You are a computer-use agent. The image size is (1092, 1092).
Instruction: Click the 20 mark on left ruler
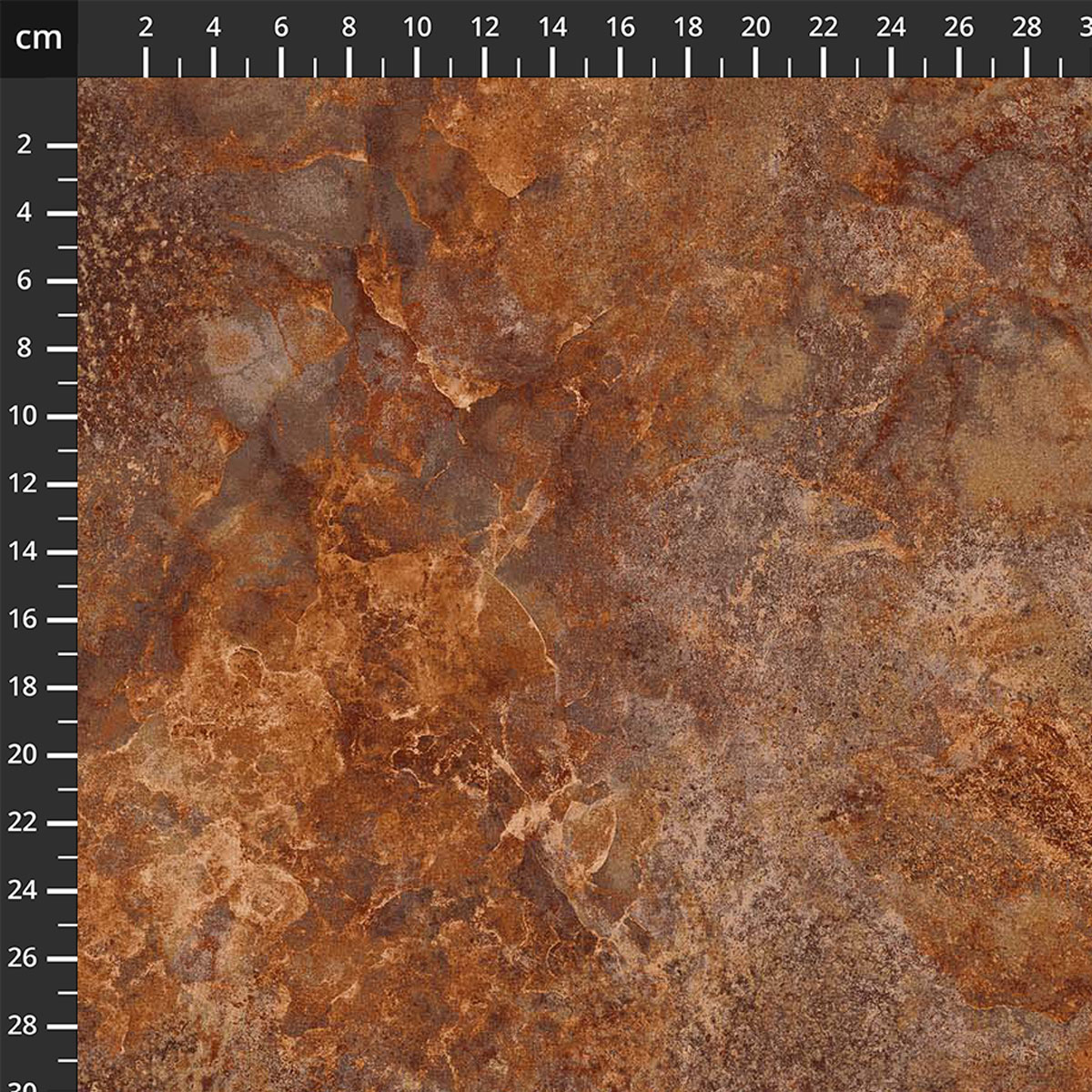click(25, 754)
